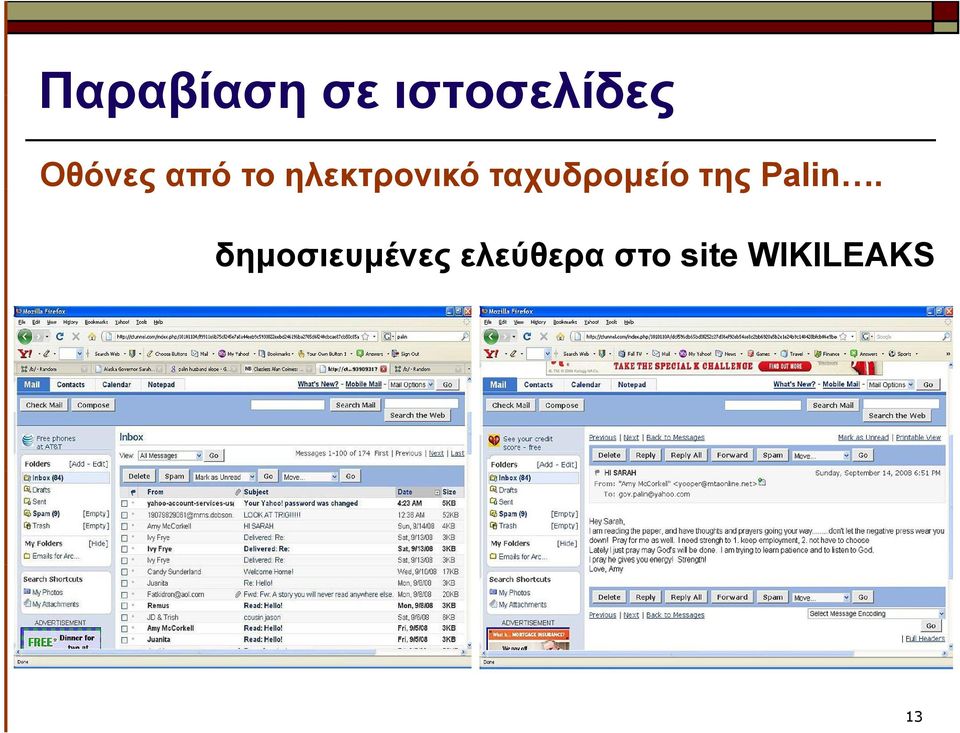Open History menu in right Firefox window

538,322
